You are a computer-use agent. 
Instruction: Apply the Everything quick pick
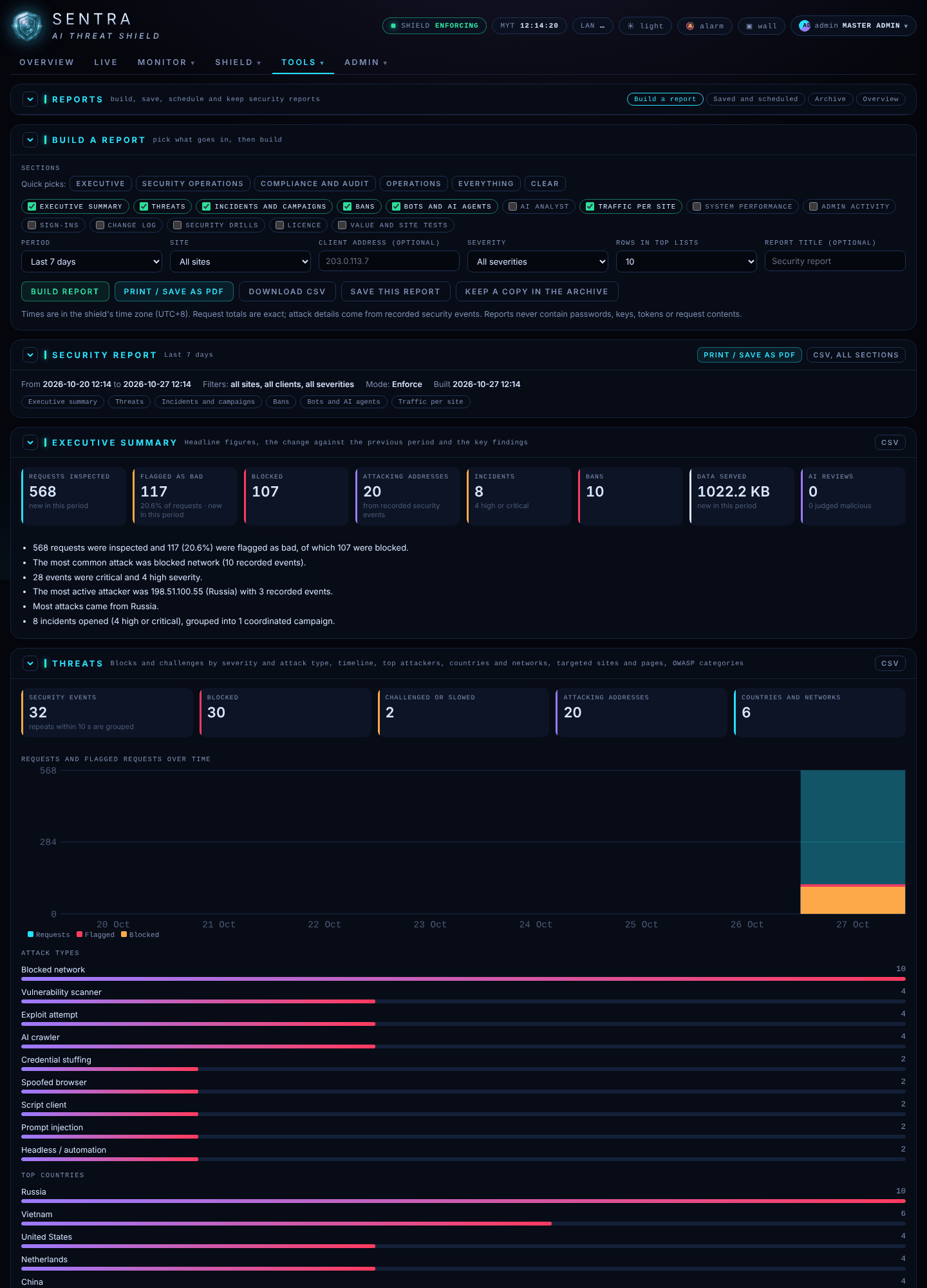pos(486,184)
